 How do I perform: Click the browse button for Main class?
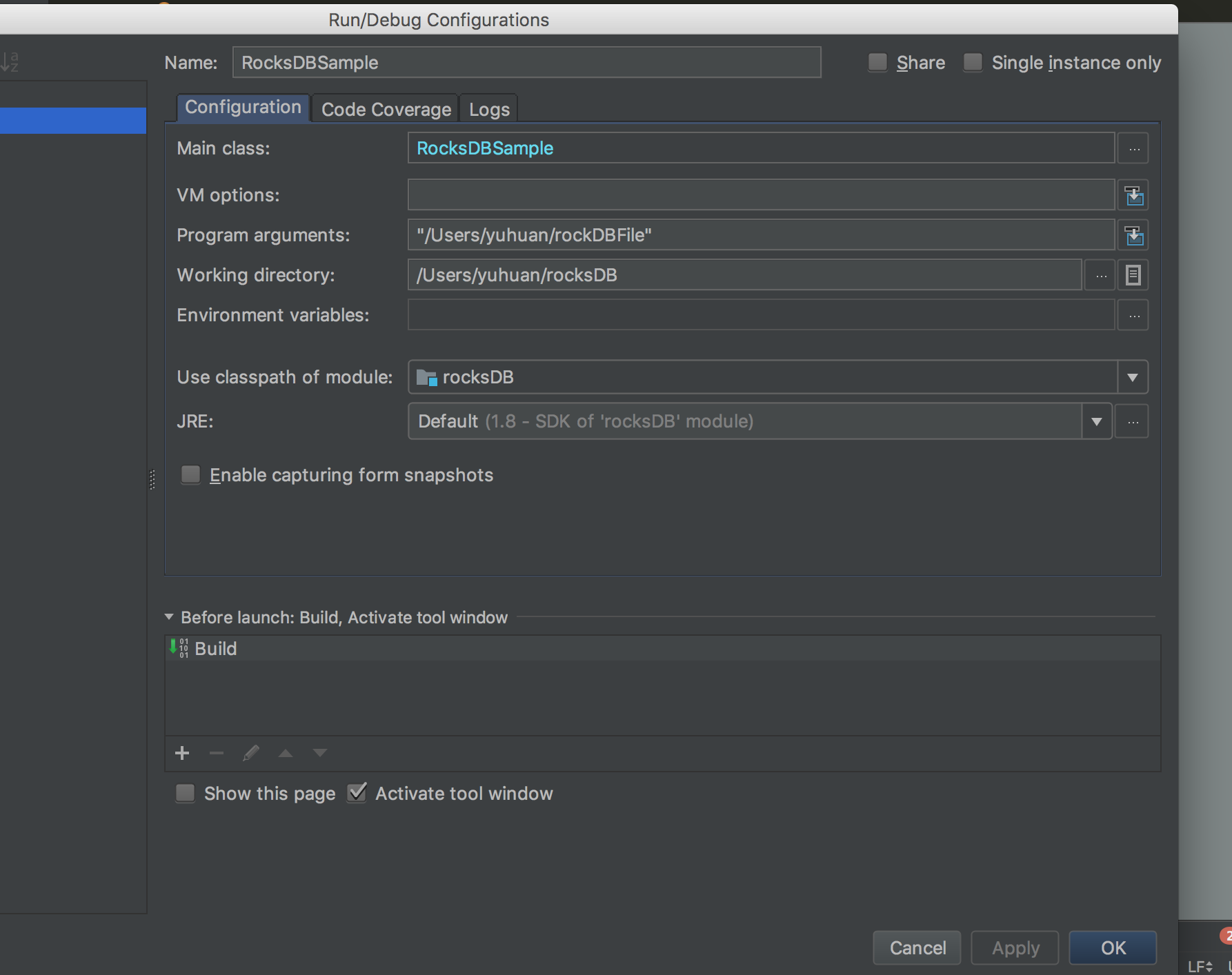coord(1133,148)
